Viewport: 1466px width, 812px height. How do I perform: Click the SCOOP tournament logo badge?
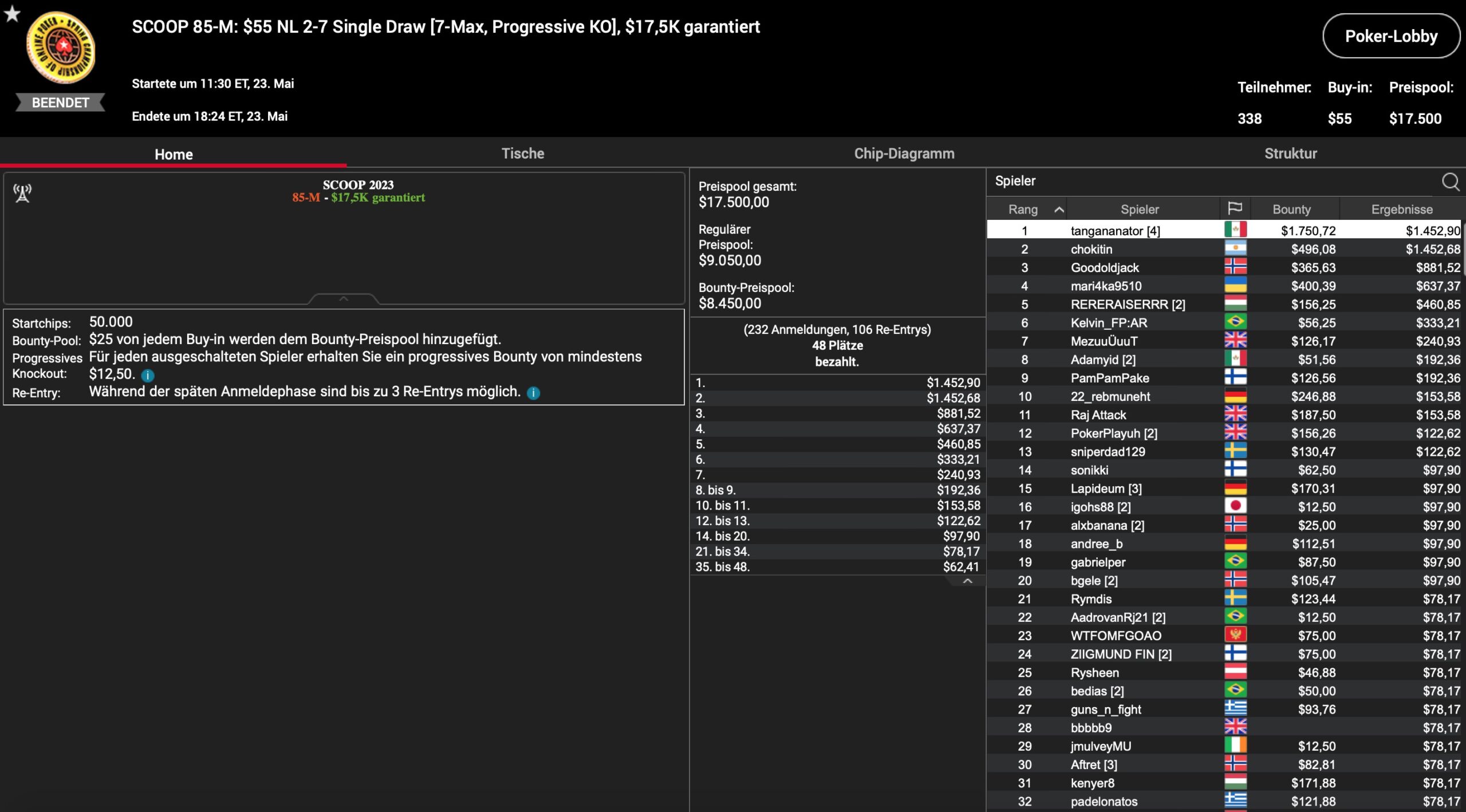pos(61,48)
